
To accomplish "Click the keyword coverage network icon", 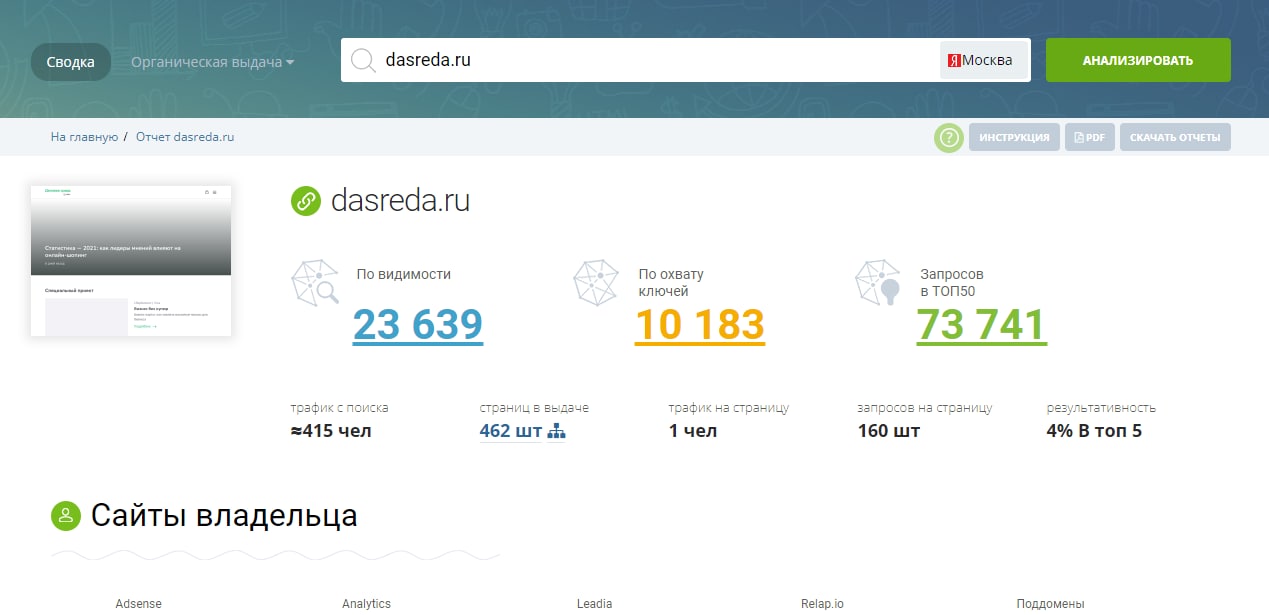I will coord(598,283).
